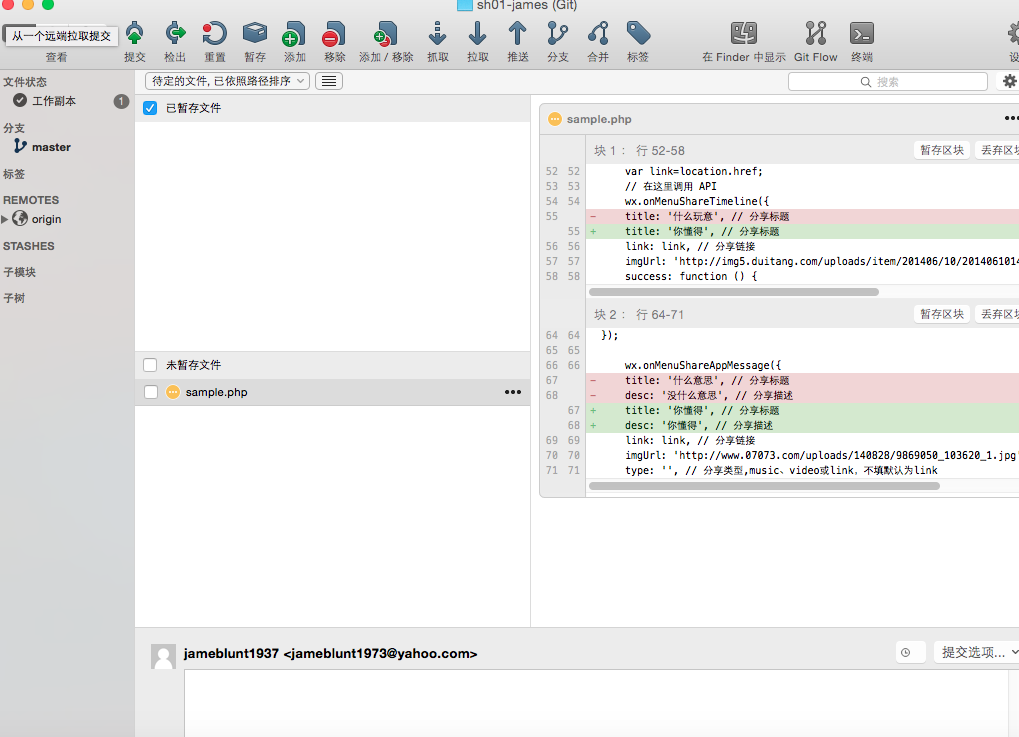Image resolution: width=1019 pixels, height=737 pixels.
Task: Open the 提交选项 dropdown
Action: tap(975, 652)
